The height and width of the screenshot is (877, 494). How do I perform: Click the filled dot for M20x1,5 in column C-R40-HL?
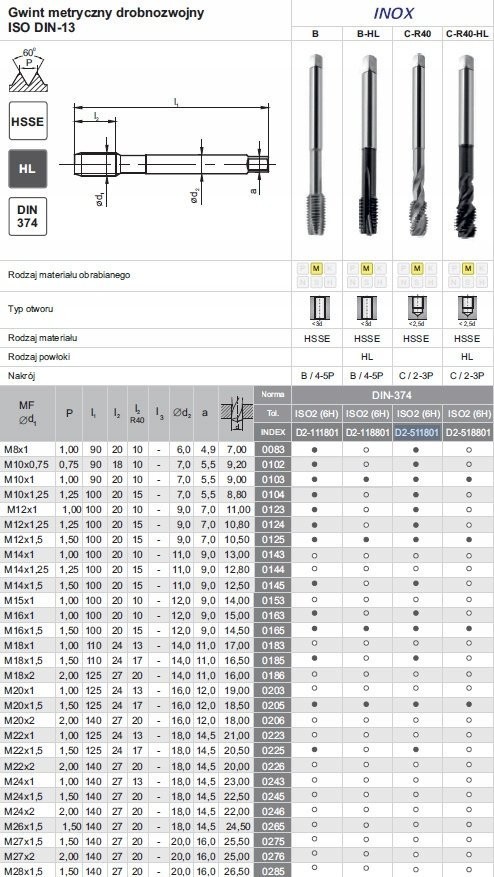click(x=468, y=705)
